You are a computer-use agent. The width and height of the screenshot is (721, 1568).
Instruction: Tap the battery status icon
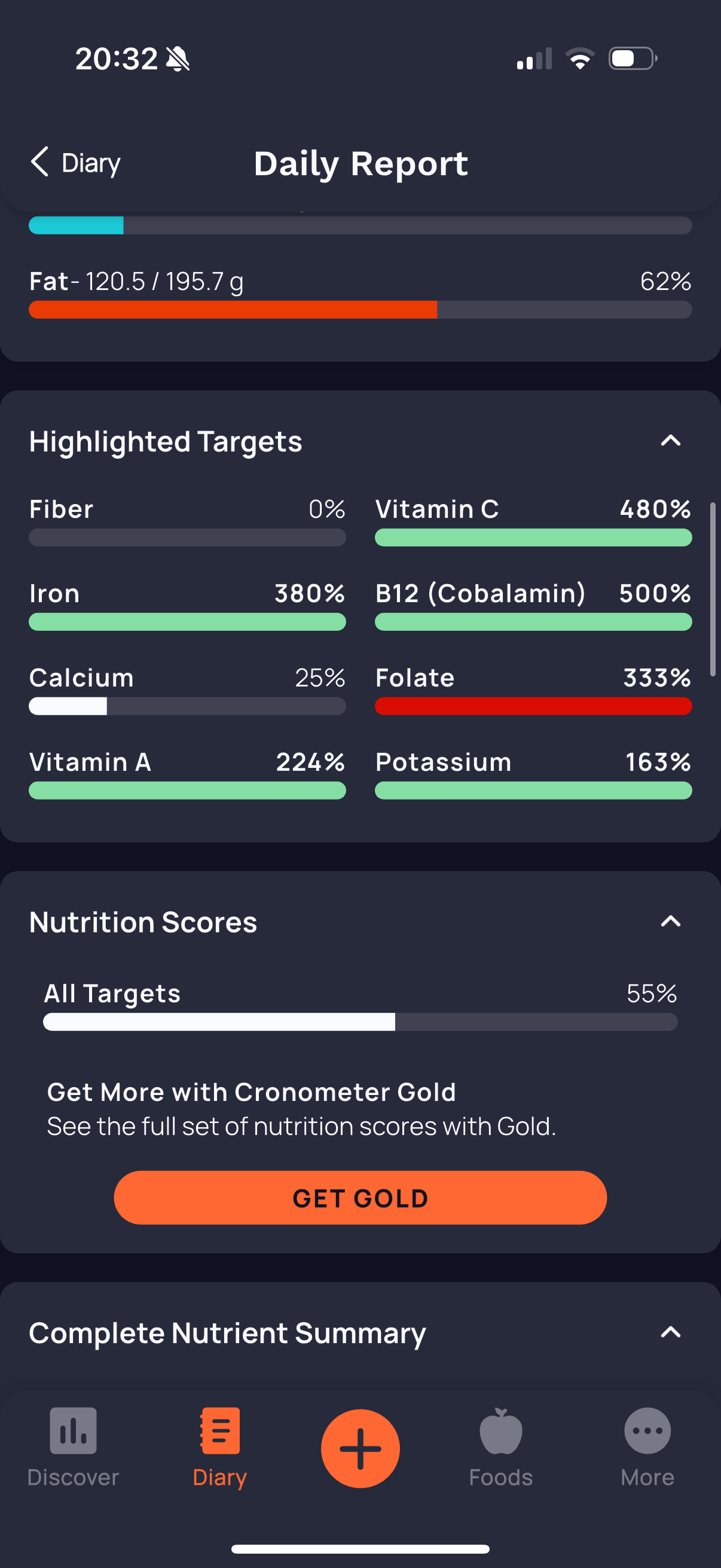click(x=633, y=59)
